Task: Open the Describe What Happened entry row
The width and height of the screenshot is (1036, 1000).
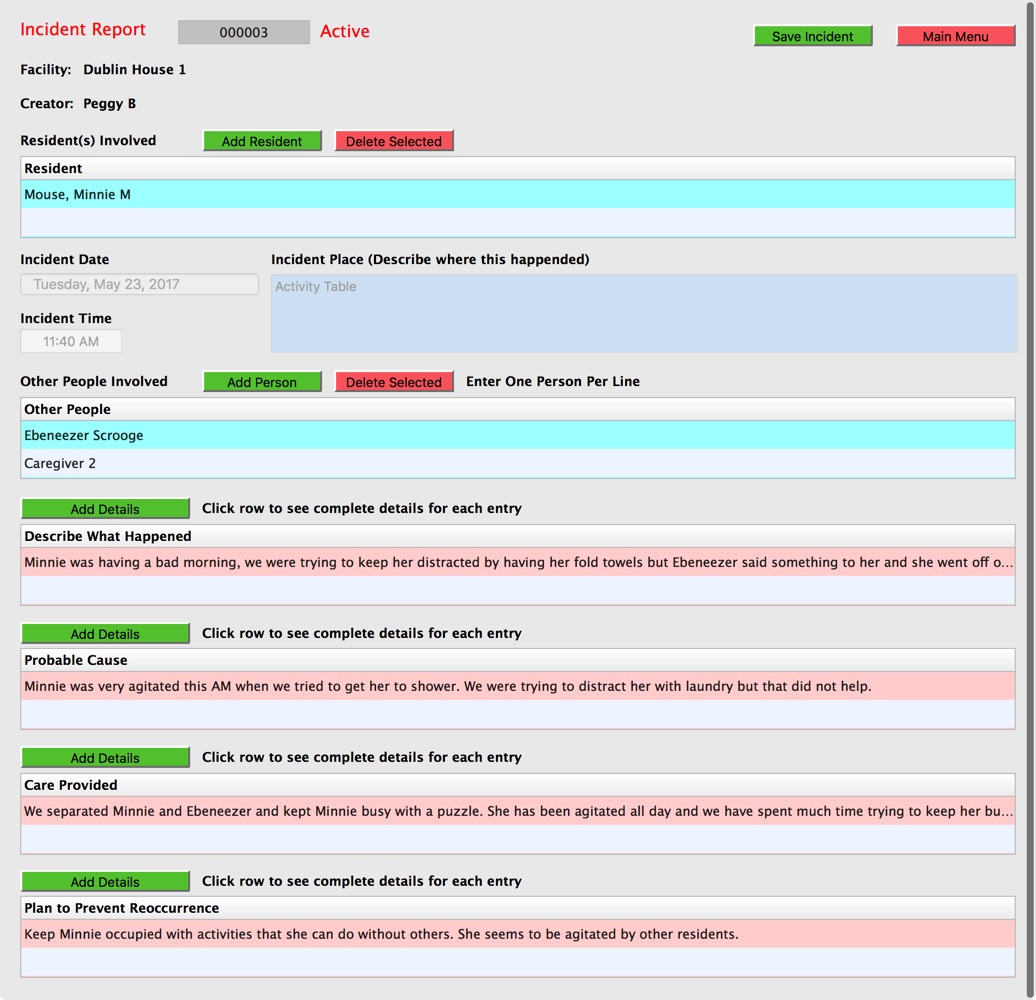Action: [517, 562]
